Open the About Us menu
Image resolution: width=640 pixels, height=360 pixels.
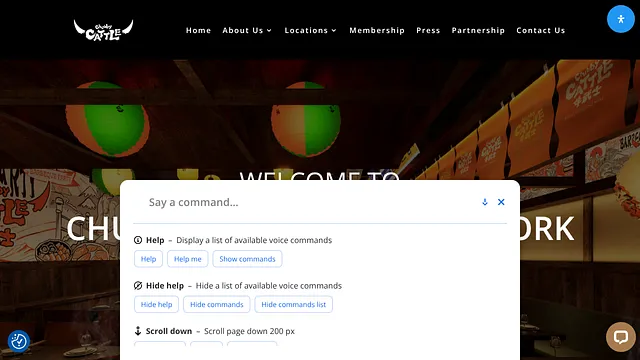[243, 30]
